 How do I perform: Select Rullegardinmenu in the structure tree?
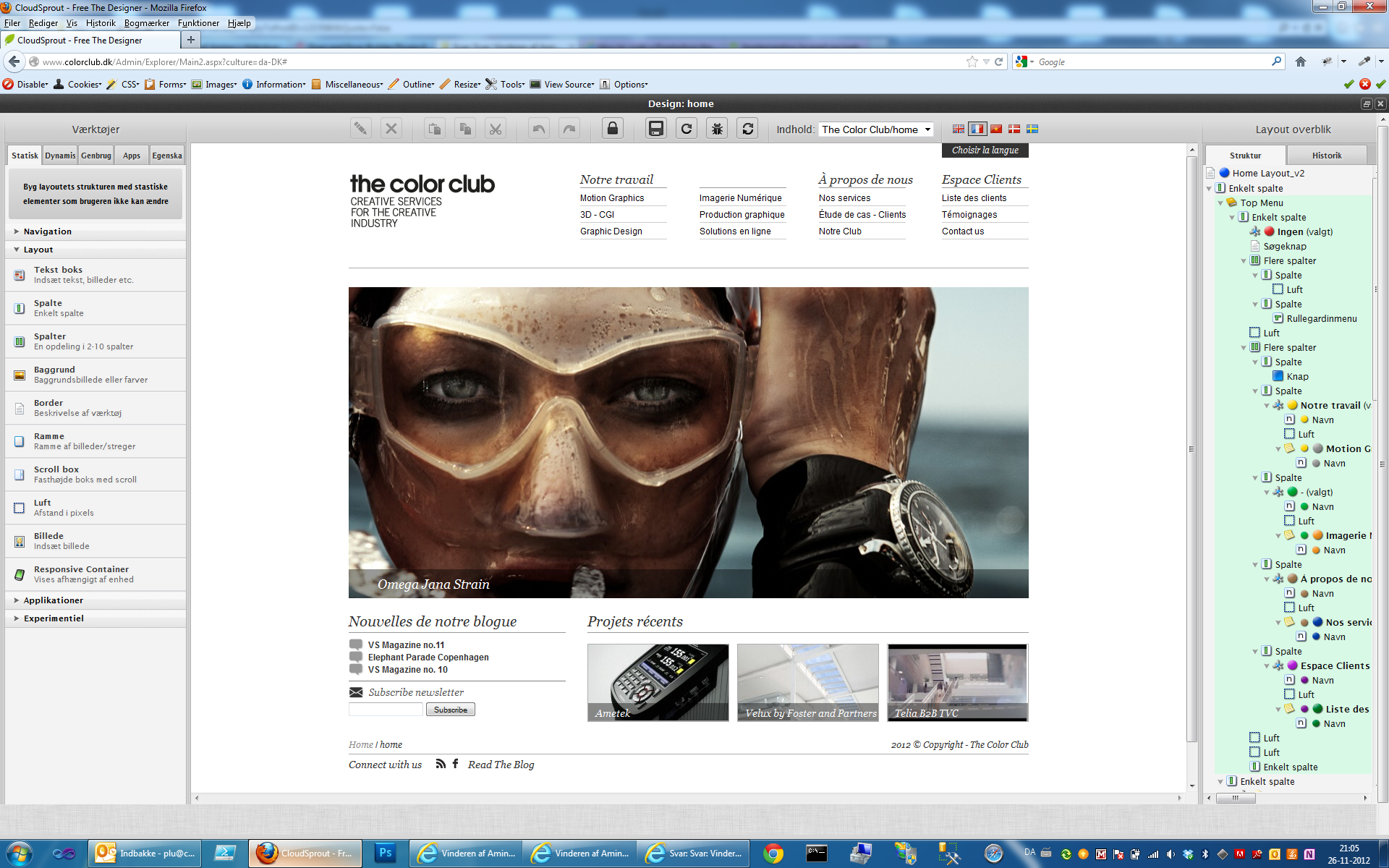(x=1321, y=318)
